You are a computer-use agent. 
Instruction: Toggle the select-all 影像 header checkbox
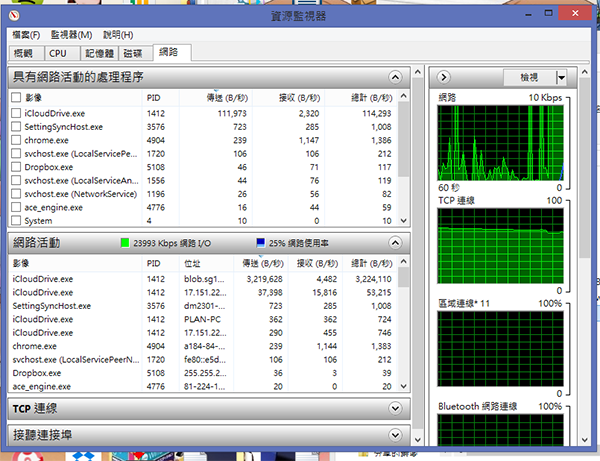point(16,98)
